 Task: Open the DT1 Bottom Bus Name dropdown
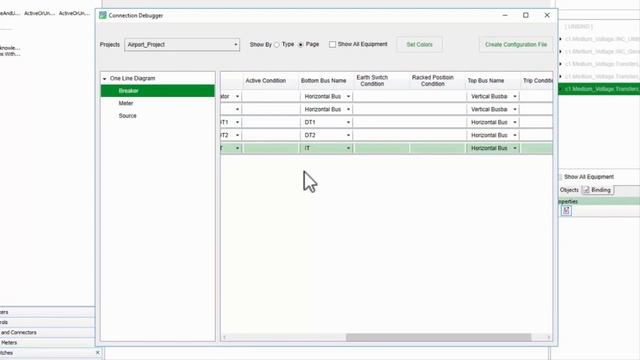click(348, 122)
